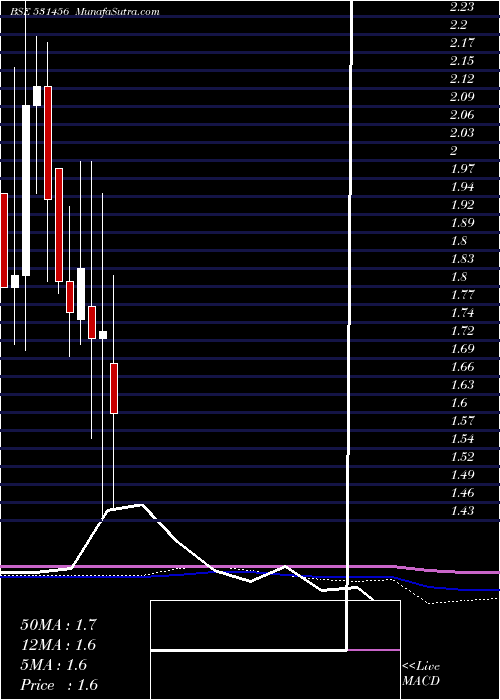Click the 1.57 price axis label
This screenshot has height=700, width=500.
coord(462,421)
